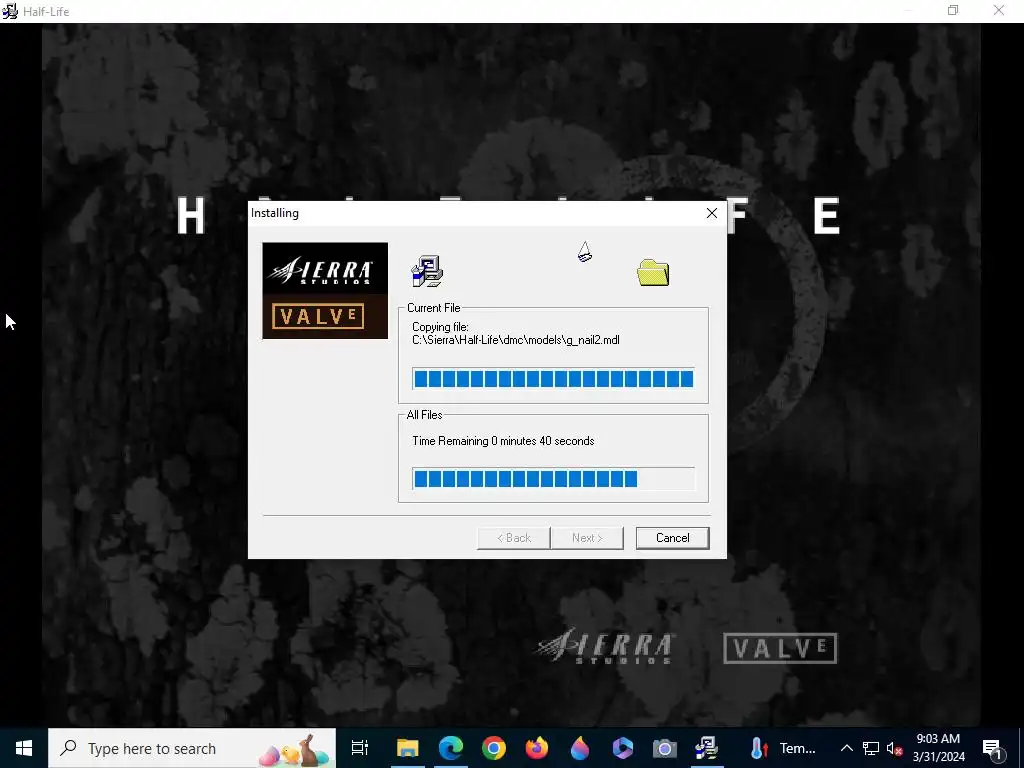Restore the Half-Life window size

(x=953, y=10)
